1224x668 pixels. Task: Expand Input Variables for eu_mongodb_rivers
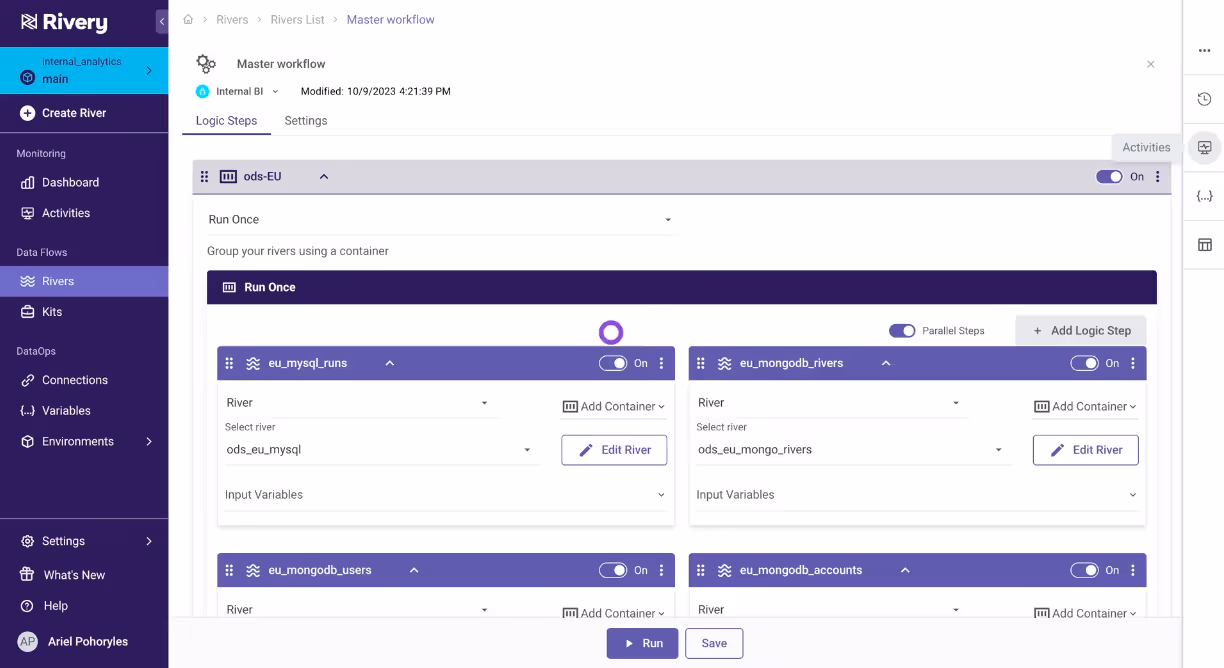[x=1131, y=494]
